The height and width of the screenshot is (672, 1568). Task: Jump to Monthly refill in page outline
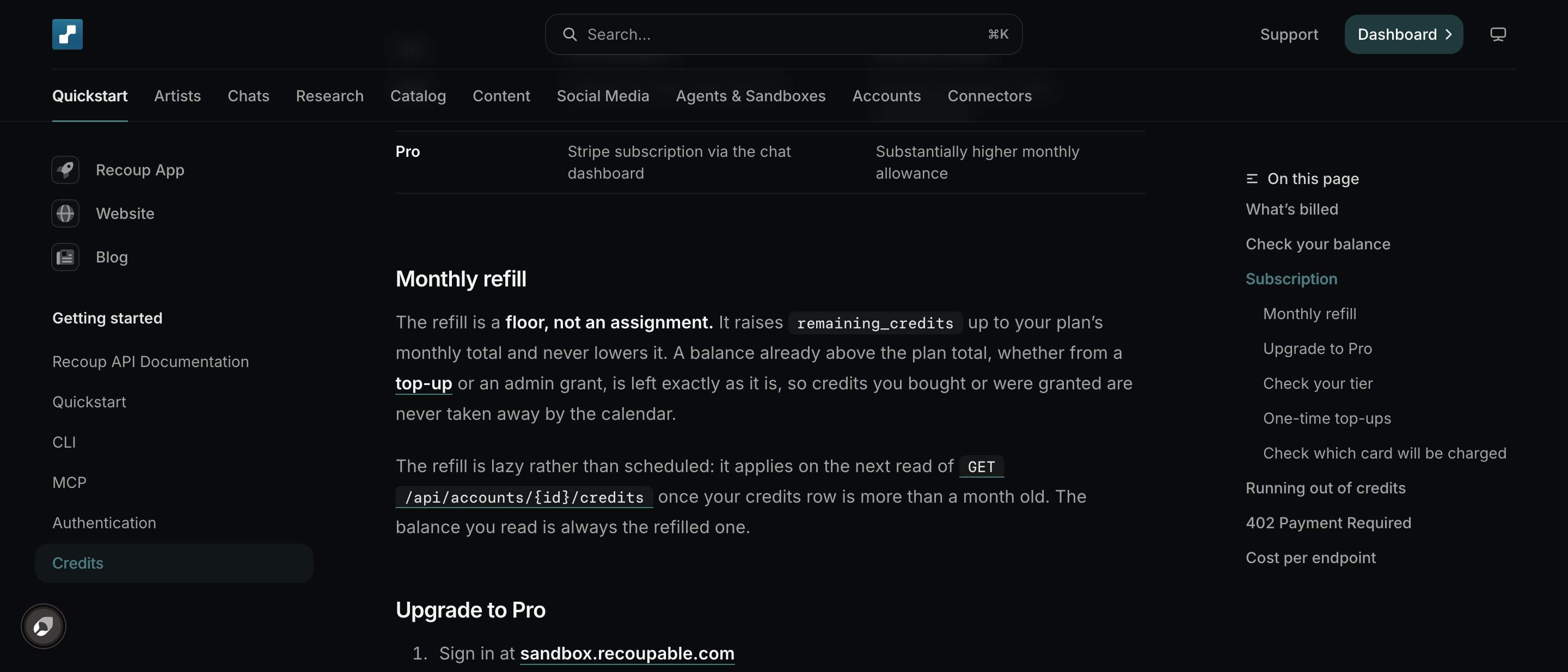tap(1309, 314)
